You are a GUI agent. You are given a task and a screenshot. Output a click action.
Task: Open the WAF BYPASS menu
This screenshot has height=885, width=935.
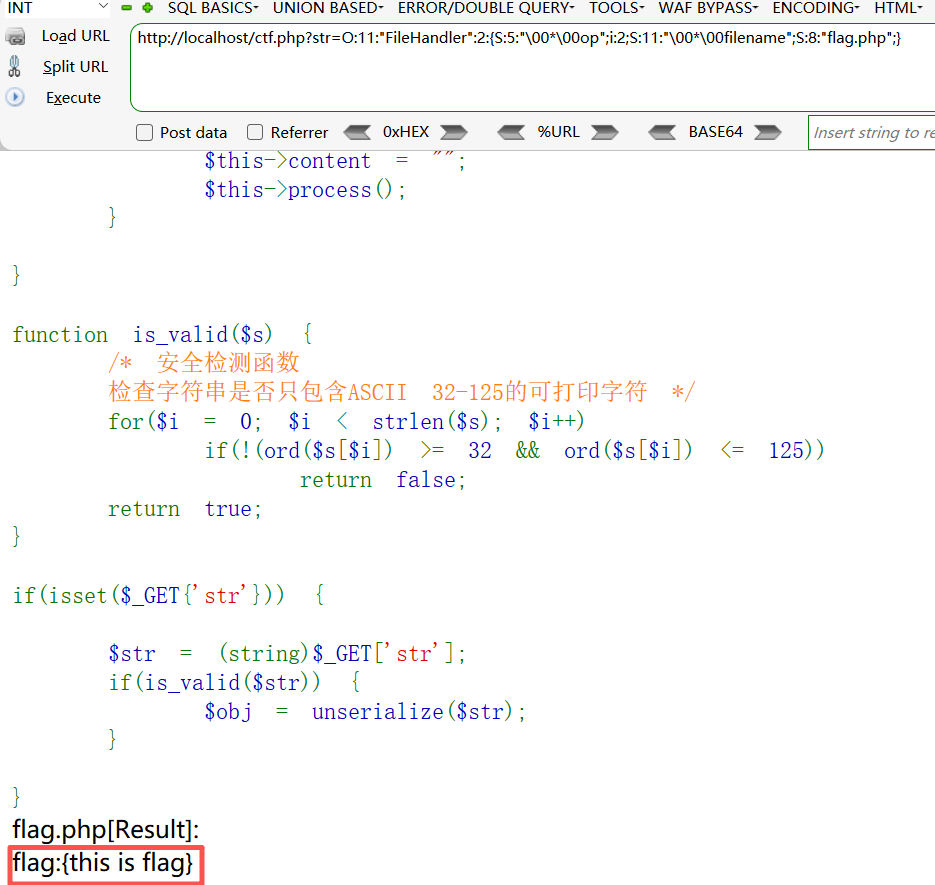tap(708, 8)
